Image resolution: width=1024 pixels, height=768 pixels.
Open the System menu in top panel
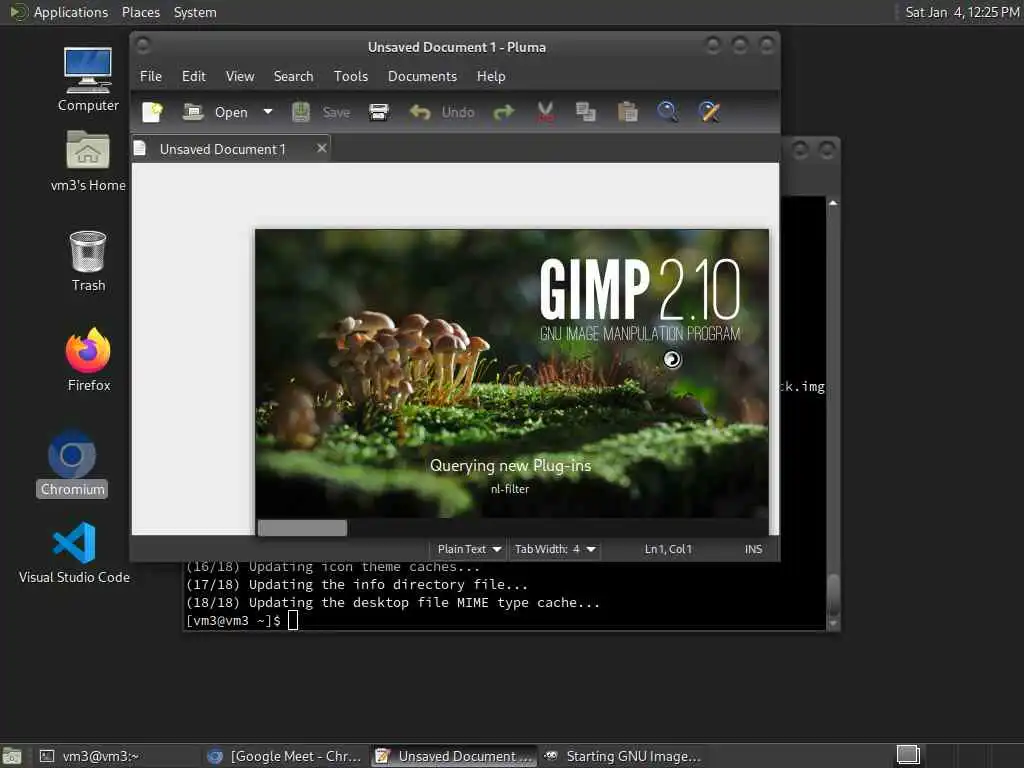point(195,12)
